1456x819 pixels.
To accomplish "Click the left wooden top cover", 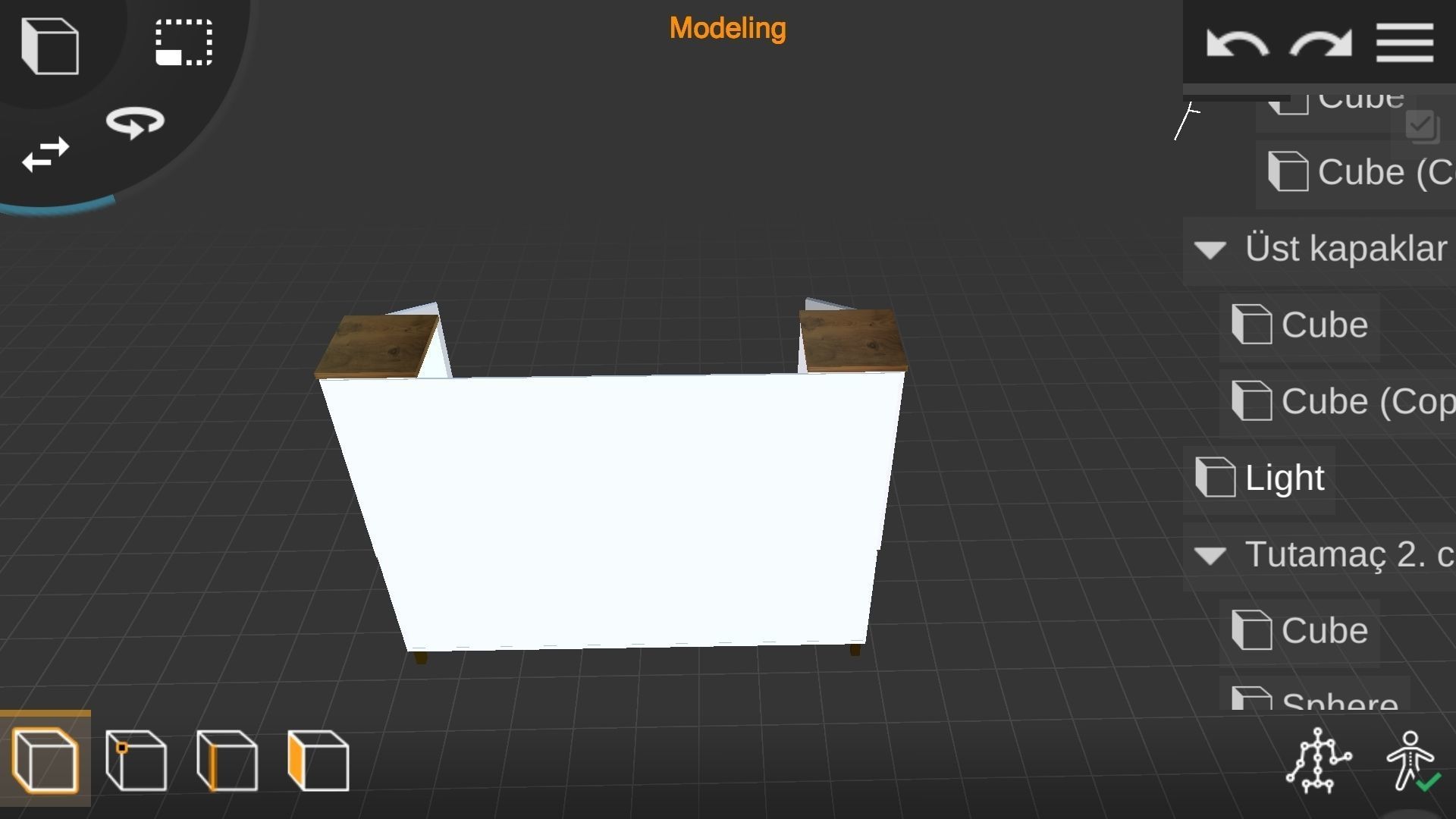I will click(377, 346).
